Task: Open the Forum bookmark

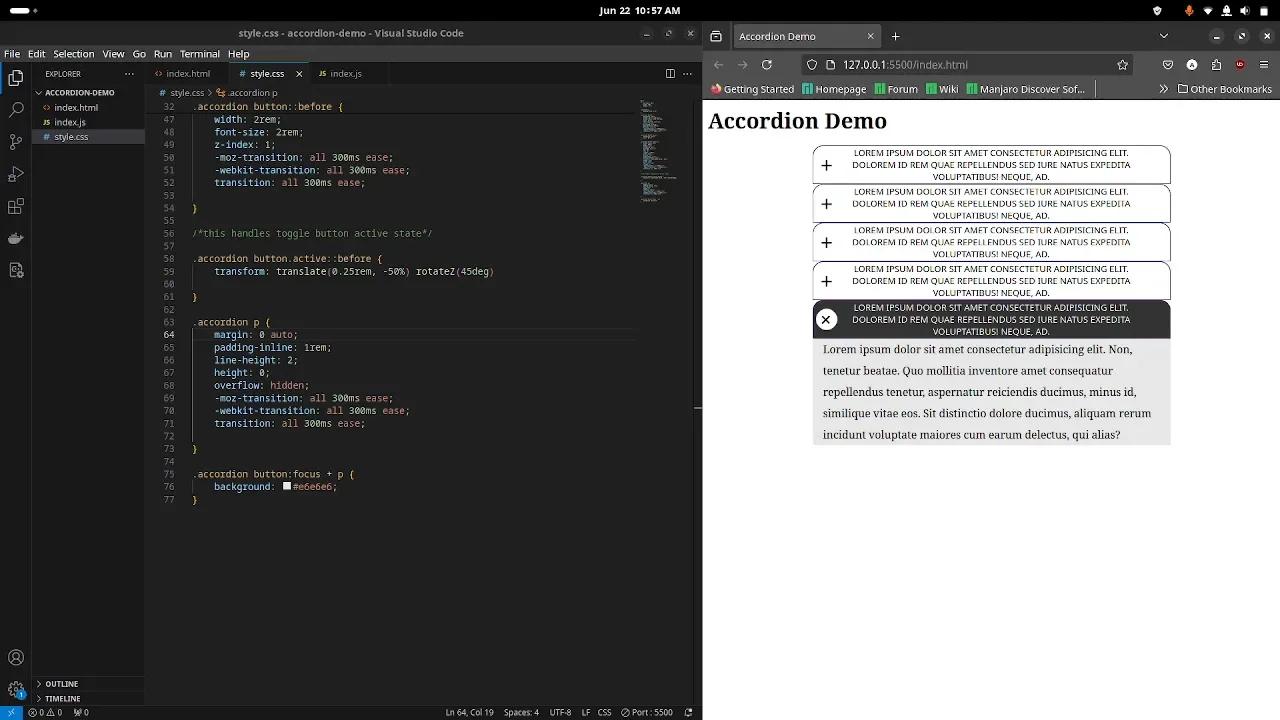Action: [x=896, y=89]
